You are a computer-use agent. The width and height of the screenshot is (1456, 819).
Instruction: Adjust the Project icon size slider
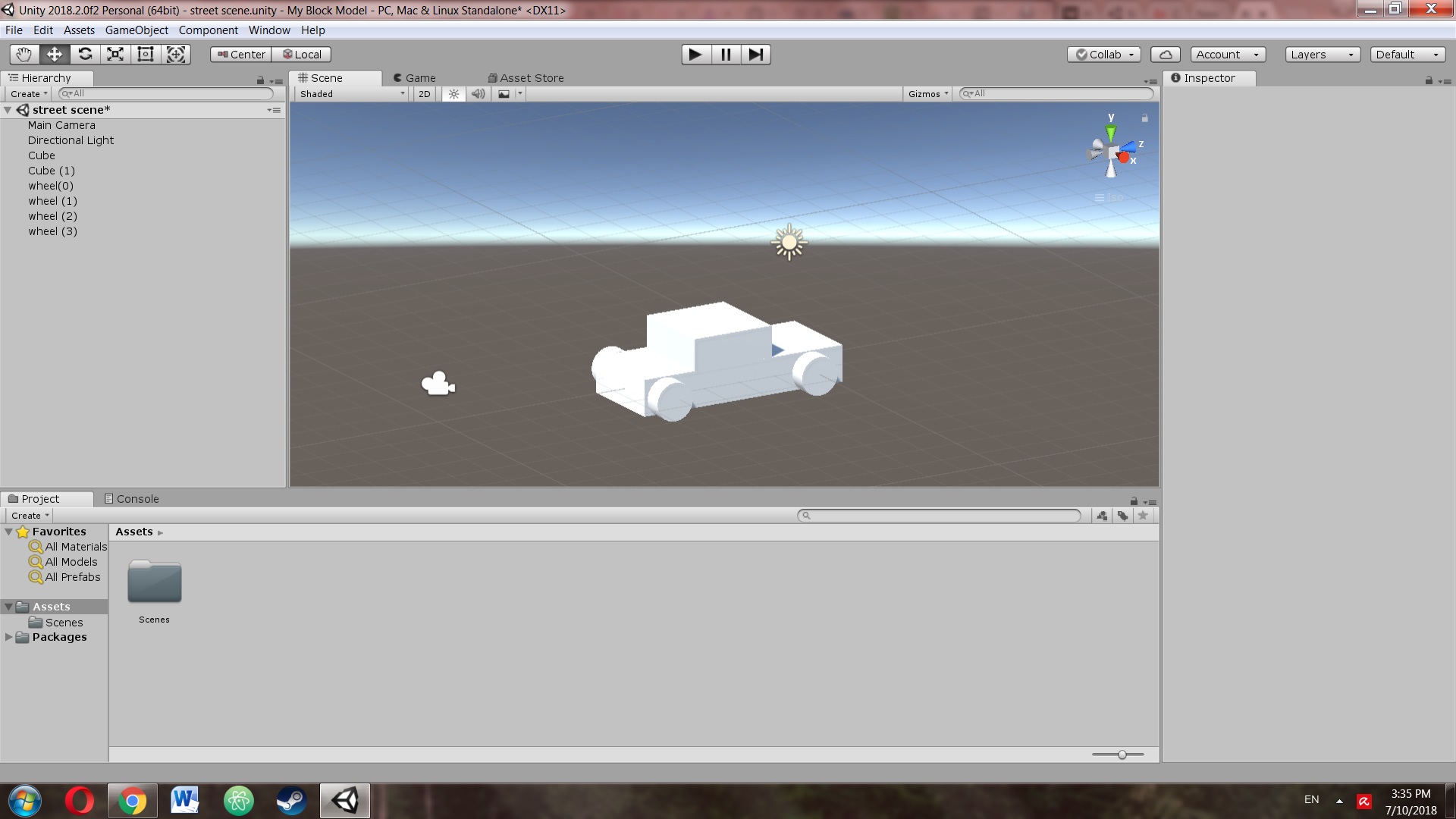click(x=1119, y=755)
